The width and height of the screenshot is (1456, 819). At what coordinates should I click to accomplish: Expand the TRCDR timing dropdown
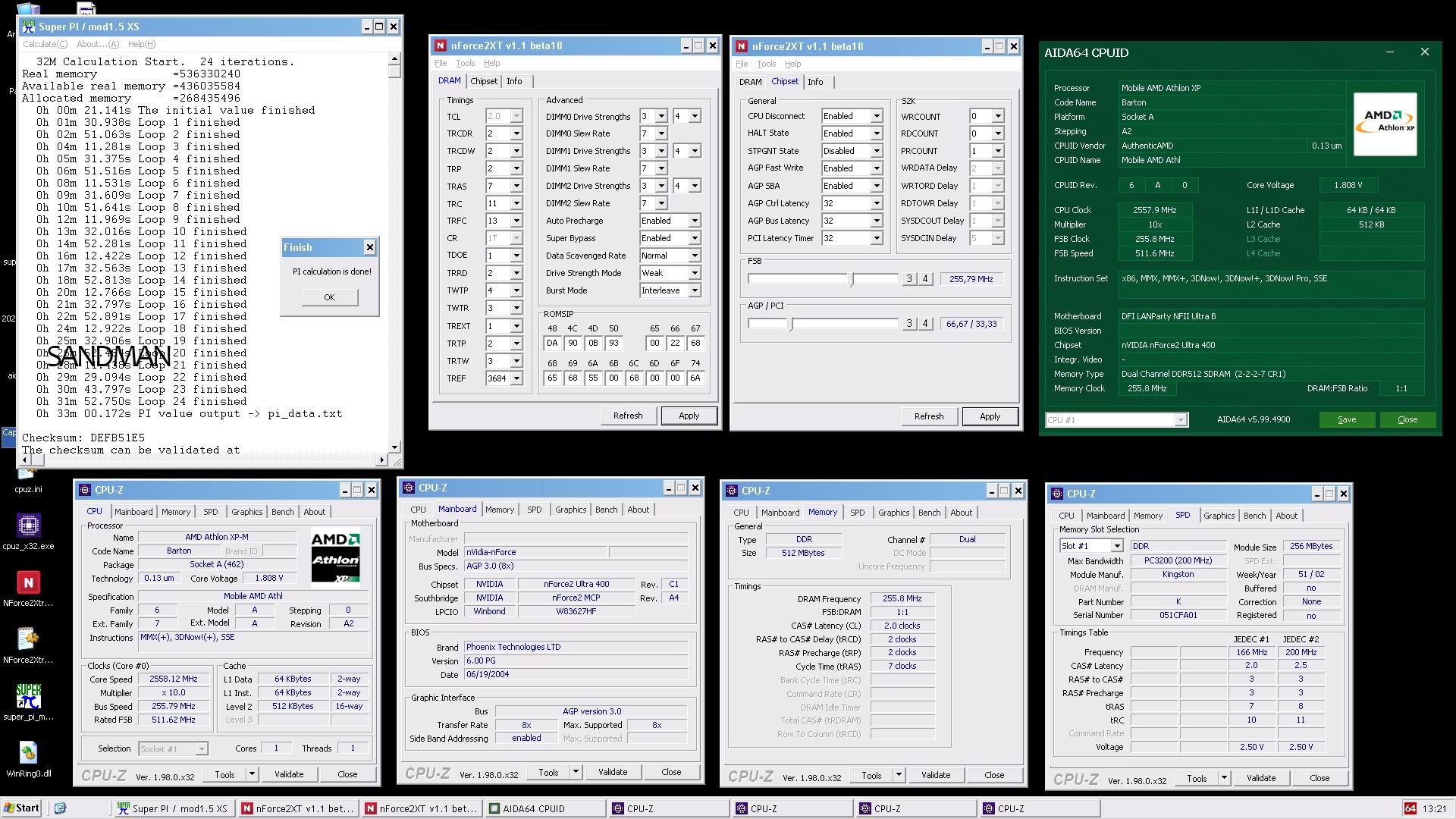(516, 133)
